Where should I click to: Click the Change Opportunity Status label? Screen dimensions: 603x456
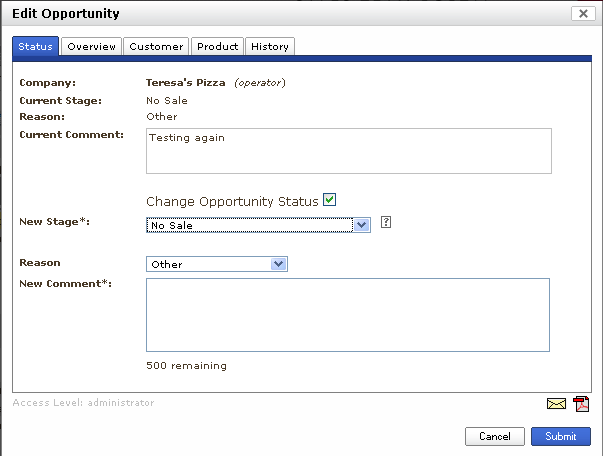pyautogui.click(x=232, y=202)
